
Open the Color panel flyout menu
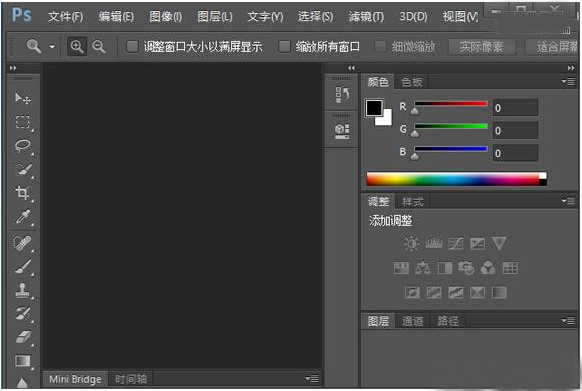click(568, 81)
